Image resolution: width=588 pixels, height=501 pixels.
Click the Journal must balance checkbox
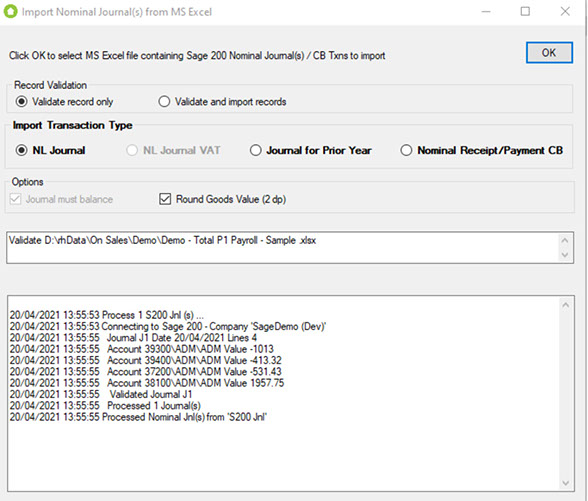(15, 199)
